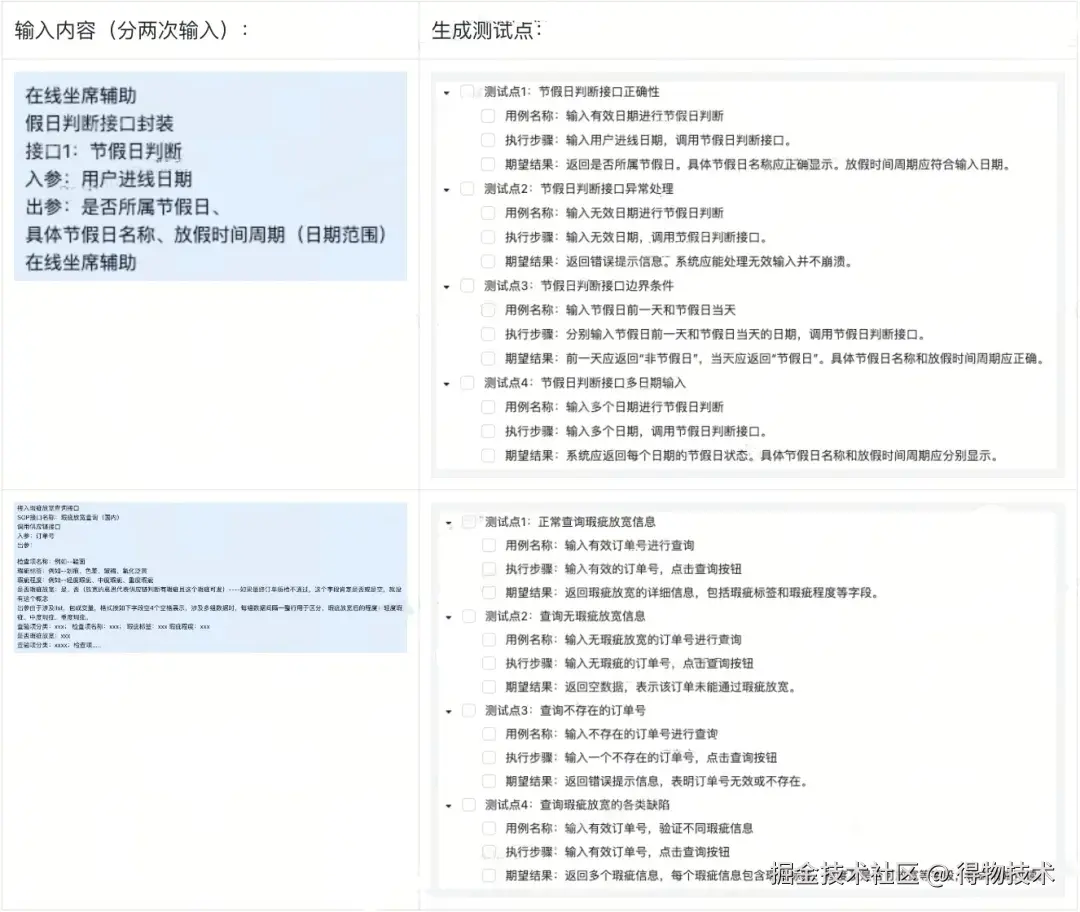1080x912 pixels.
Task: Click the line 具体节假日名称、放假时间周期(日期范围)
Action: coord(207,235)
